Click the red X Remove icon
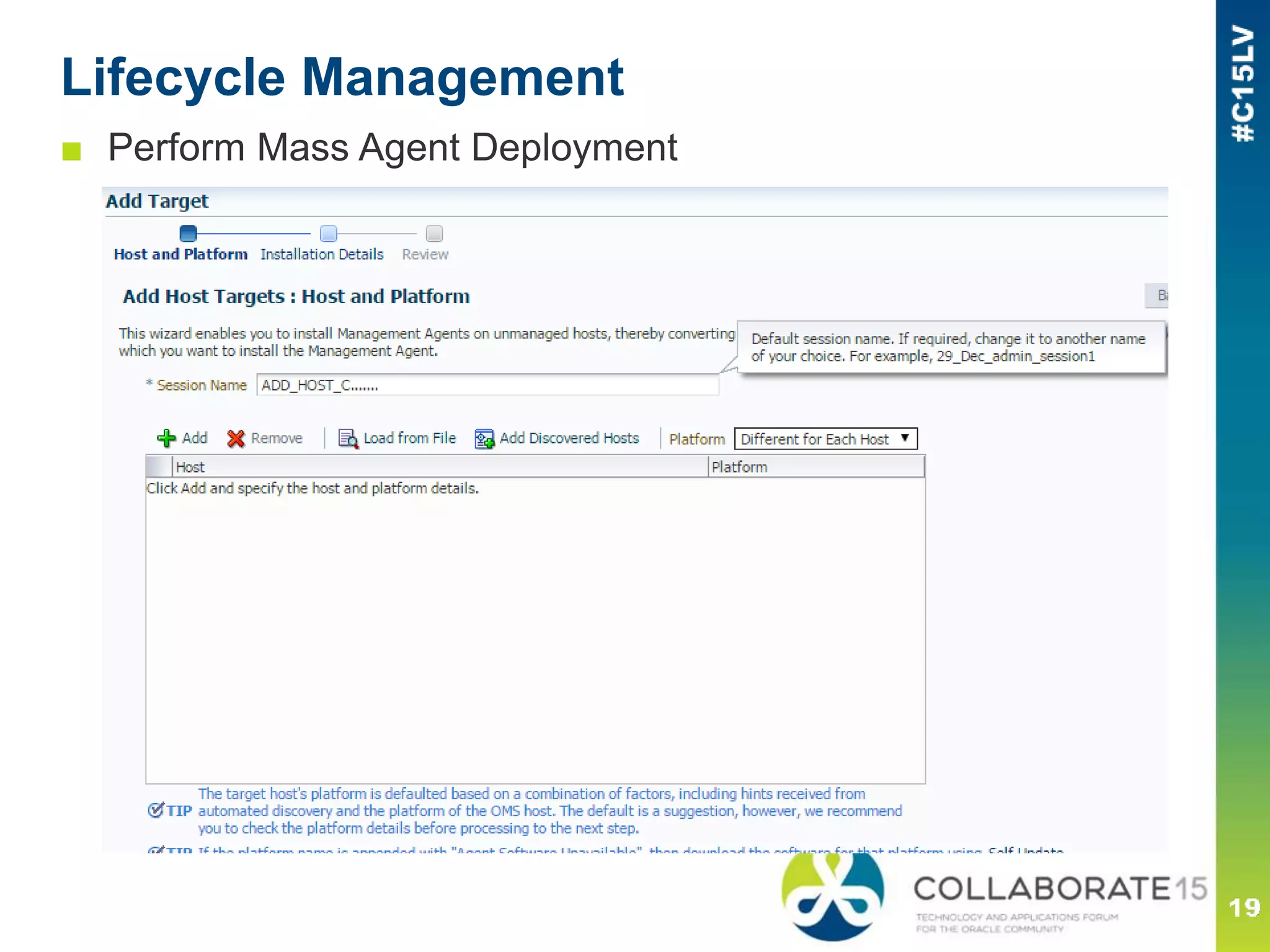 [x=236, y=439]
